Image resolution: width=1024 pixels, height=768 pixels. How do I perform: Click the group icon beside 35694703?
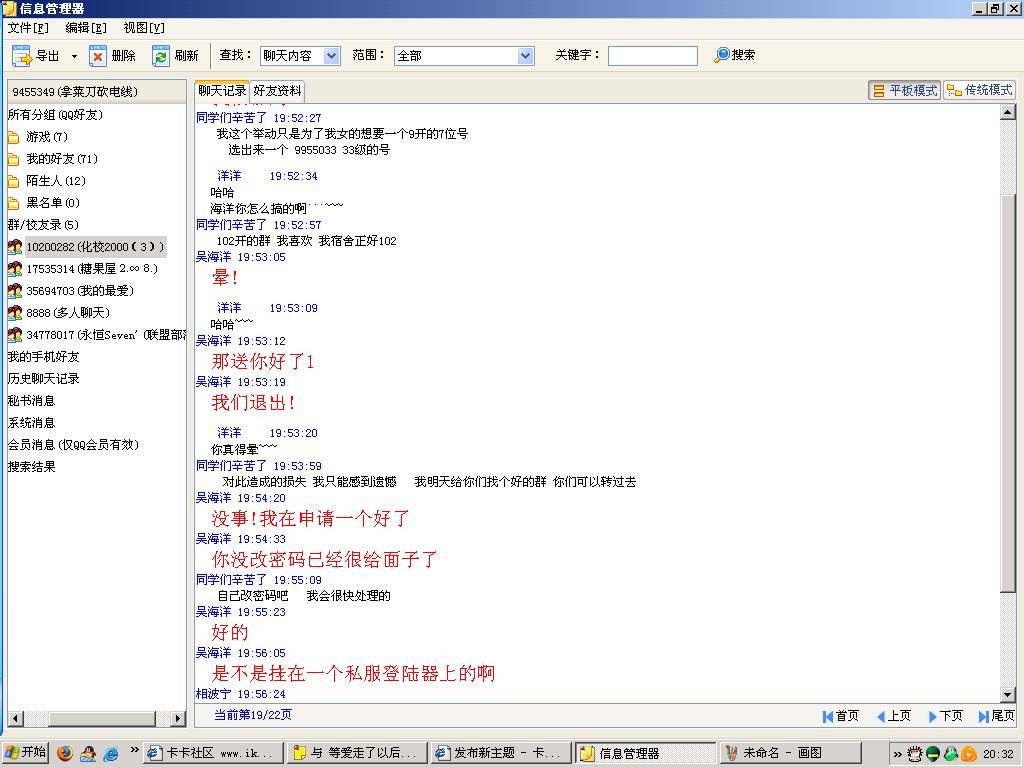14,291
